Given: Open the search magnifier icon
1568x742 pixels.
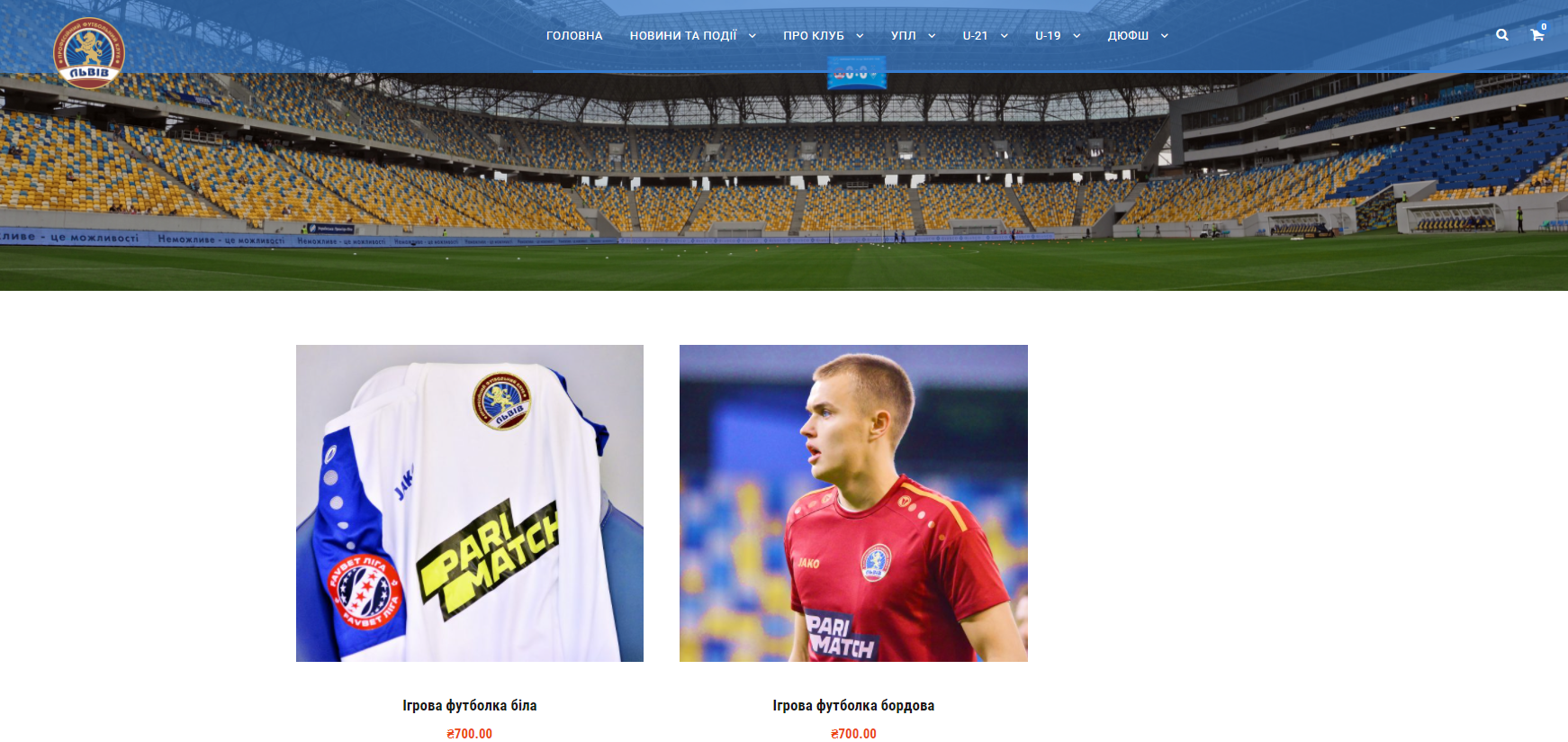Looking at the screenshot, I should coord(1501,35).
